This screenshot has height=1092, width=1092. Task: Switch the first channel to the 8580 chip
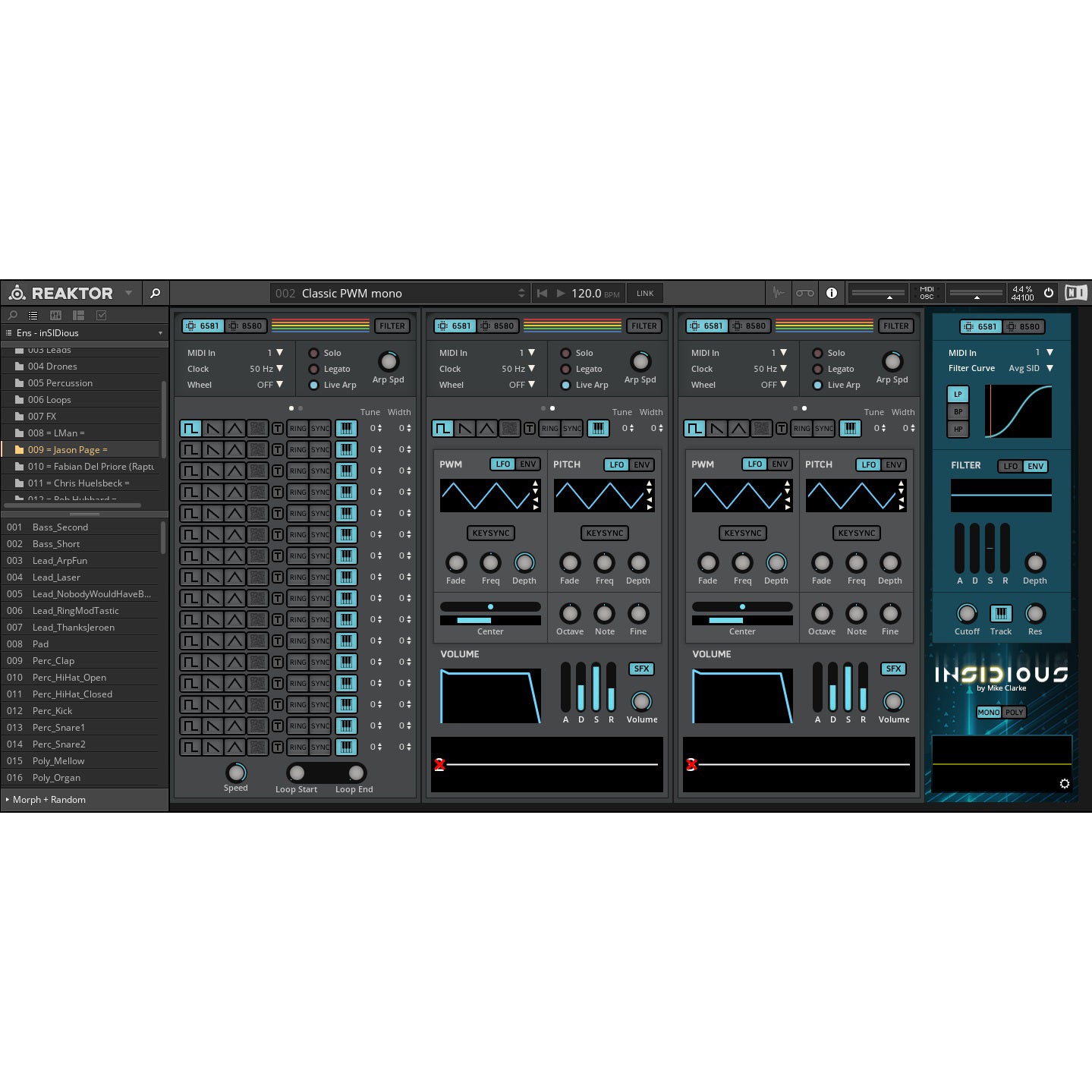[246, 326]
